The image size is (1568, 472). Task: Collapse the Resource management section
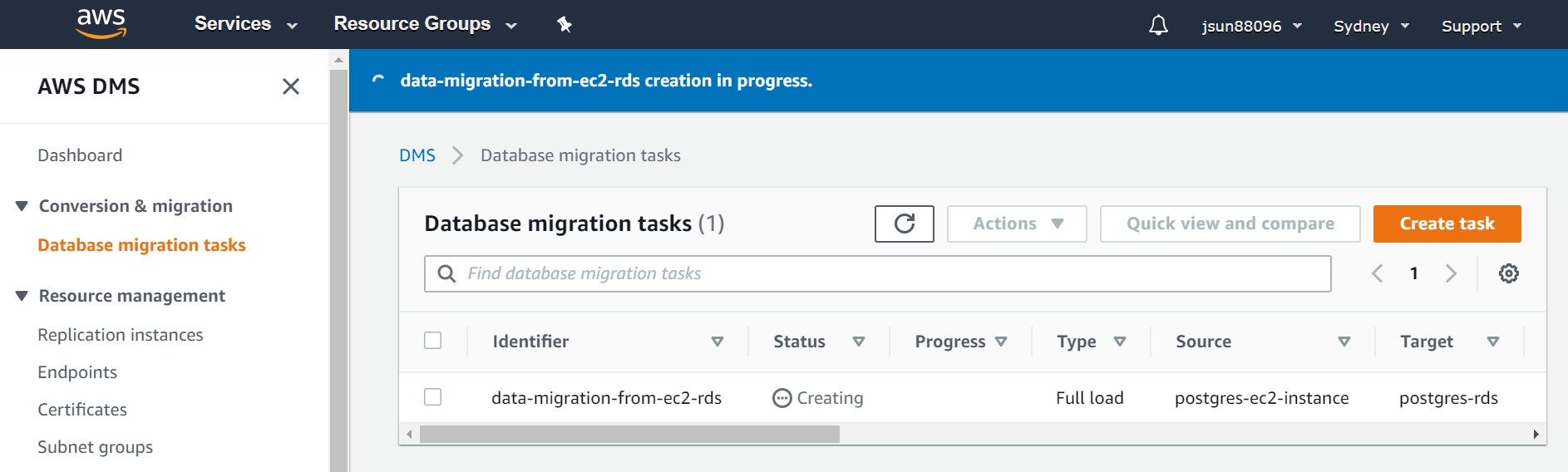(x=22, y=296)
